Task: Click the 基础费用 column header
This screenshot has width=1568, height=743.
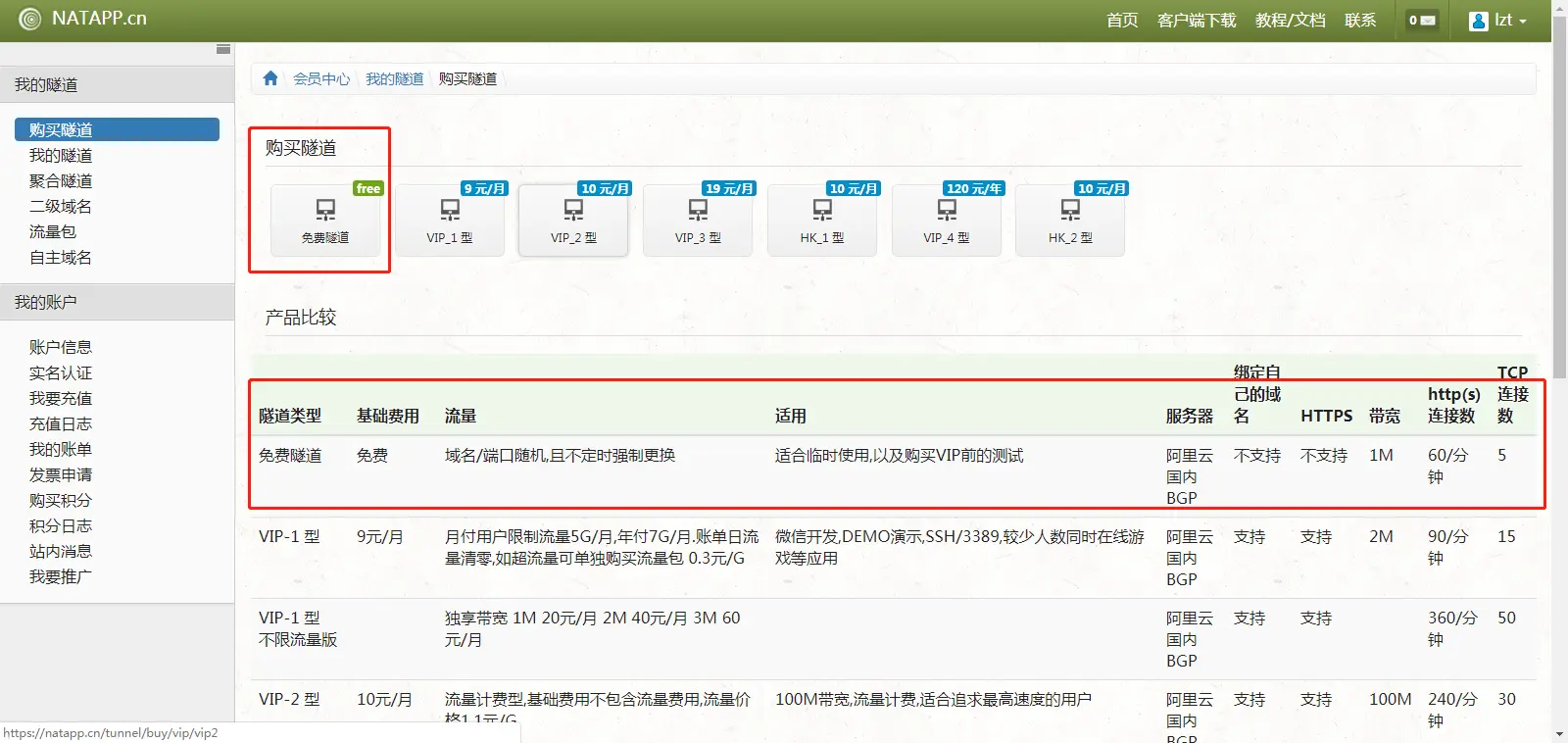Action: [x=388, y=416]
